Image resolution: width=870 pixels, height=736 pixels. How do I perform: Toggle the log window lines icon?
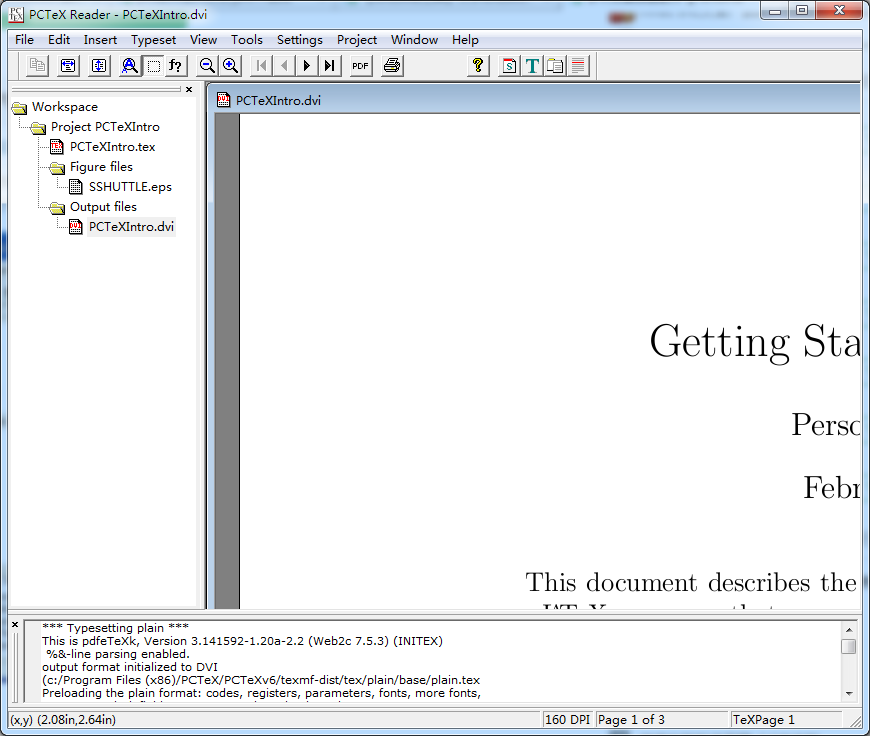point(578,65)
